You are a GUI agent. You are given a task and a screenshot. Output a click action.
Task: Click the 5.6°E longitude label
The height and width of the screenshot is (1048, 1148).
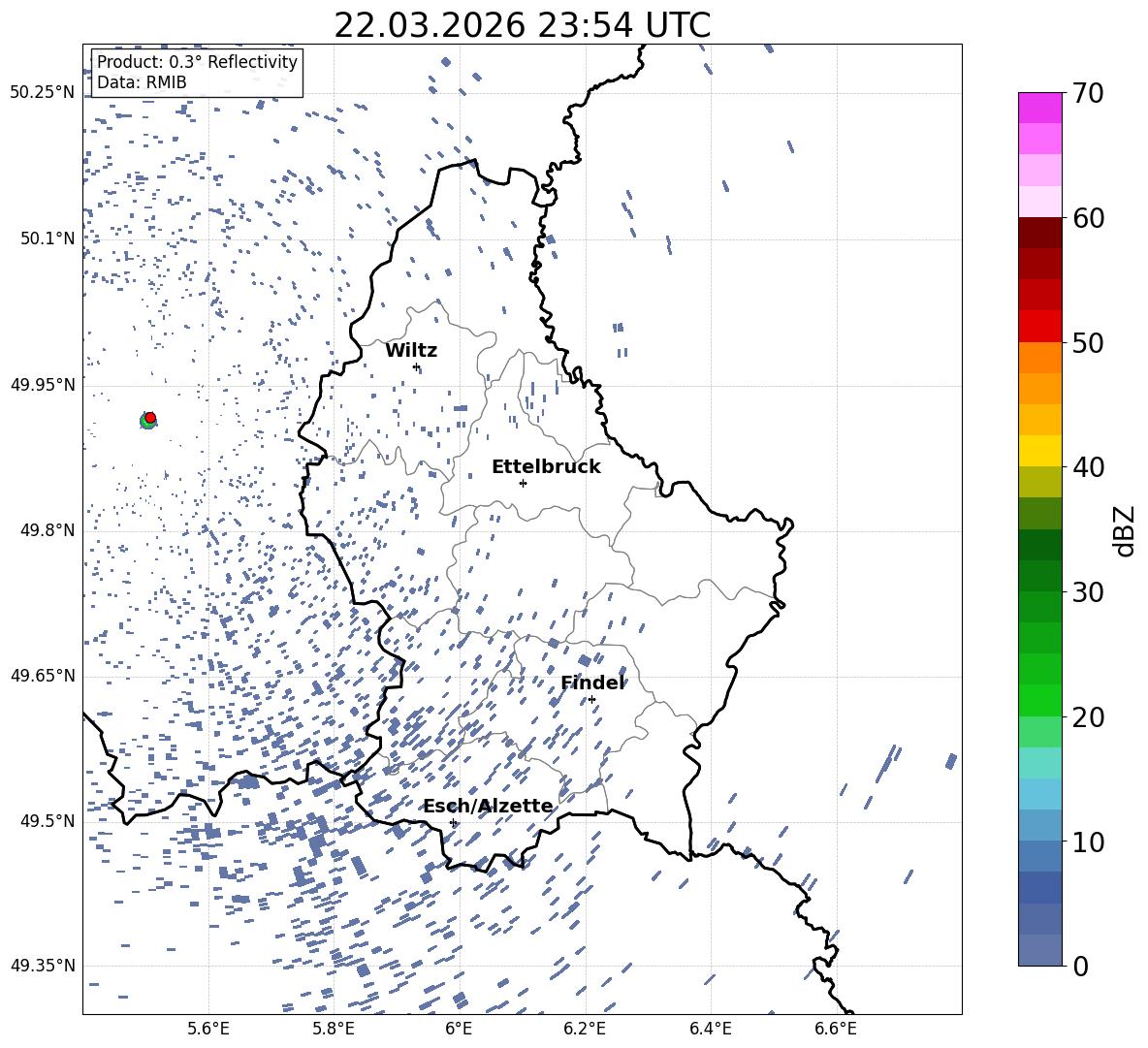208,1029
